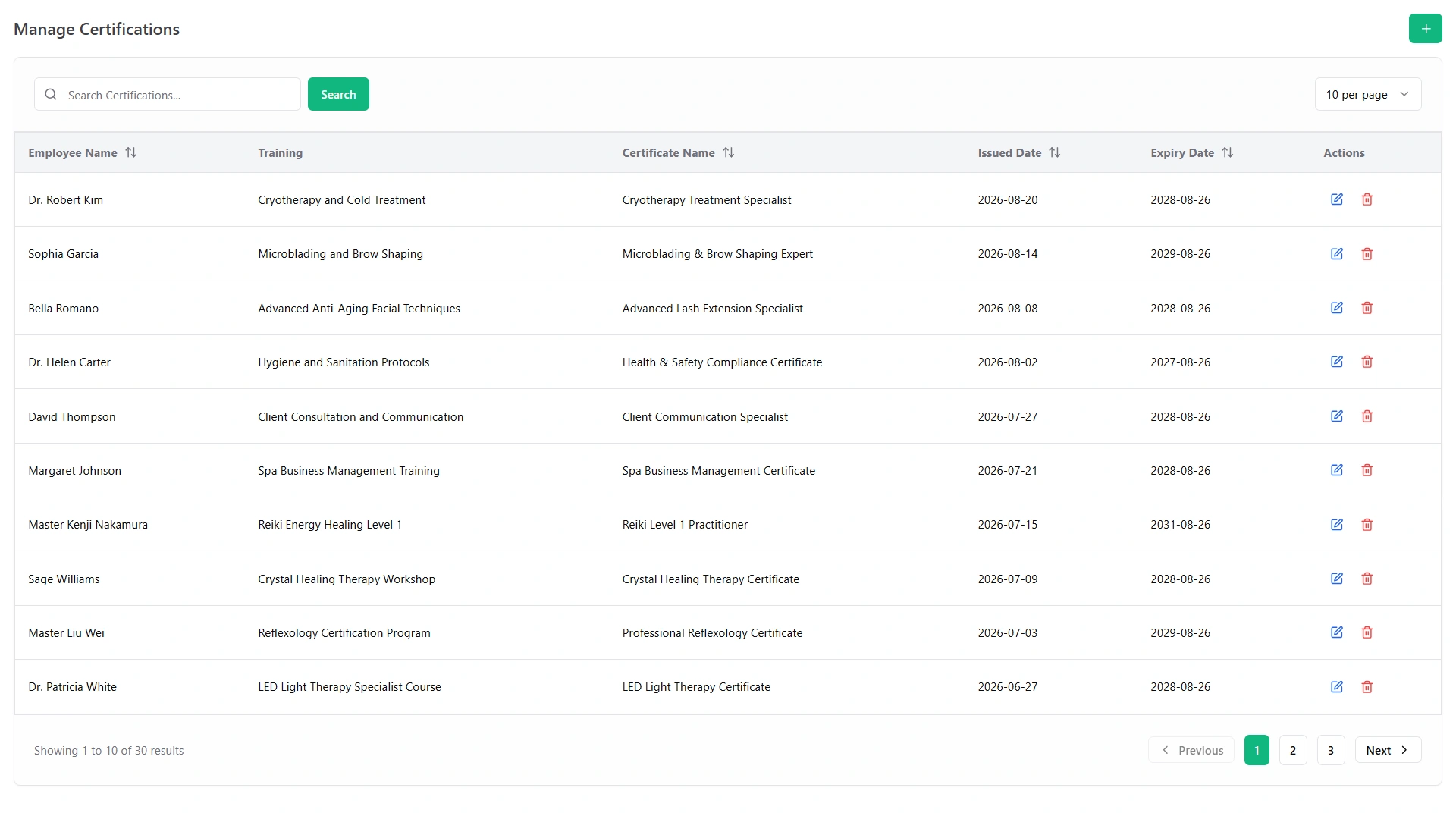Open the 10 per page dropdown
Screen dimensions: 1456x819
(1367, 95)
